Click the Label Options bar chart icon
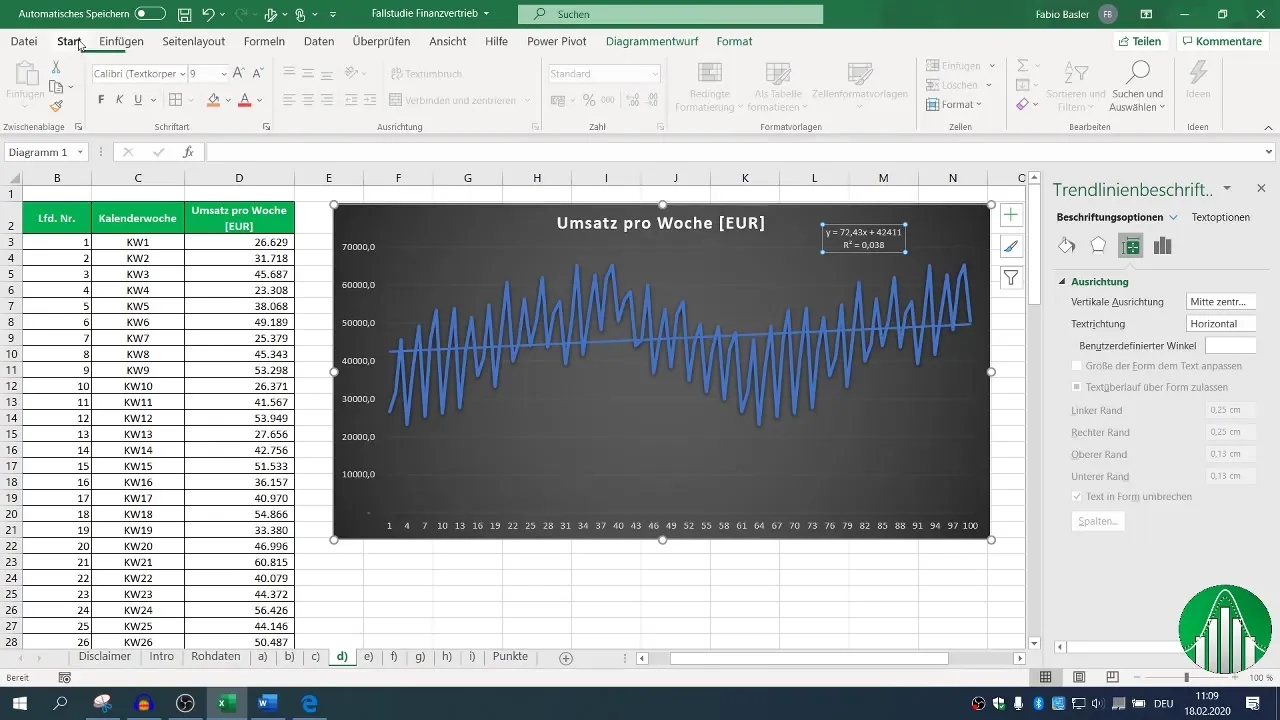 [x=1162, y=246]
